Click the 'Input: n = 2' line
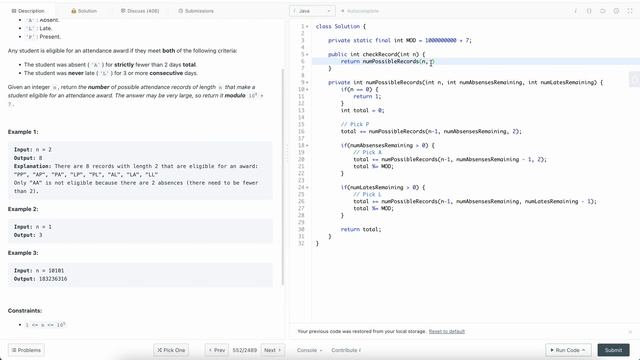Viewport: 640px width, 360px height. click(x=33, y=150)
